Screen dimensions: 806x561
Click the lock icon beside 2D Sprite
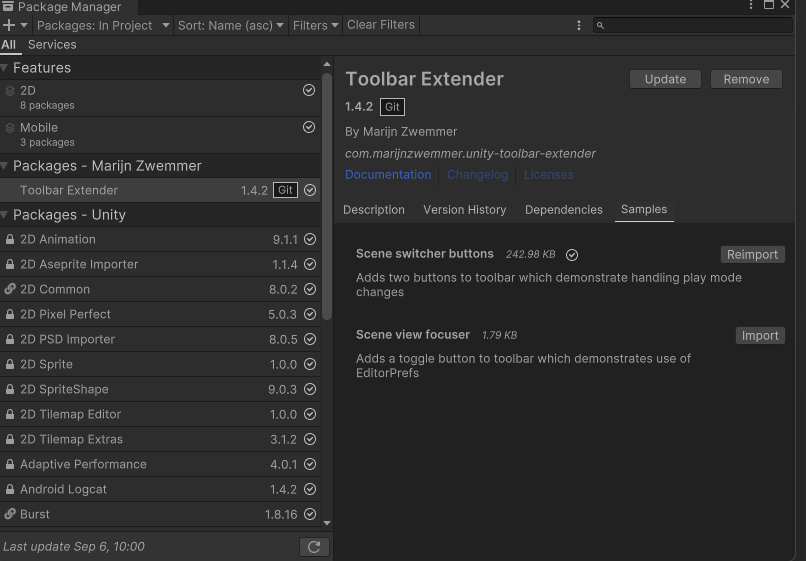tap(10, 364)
